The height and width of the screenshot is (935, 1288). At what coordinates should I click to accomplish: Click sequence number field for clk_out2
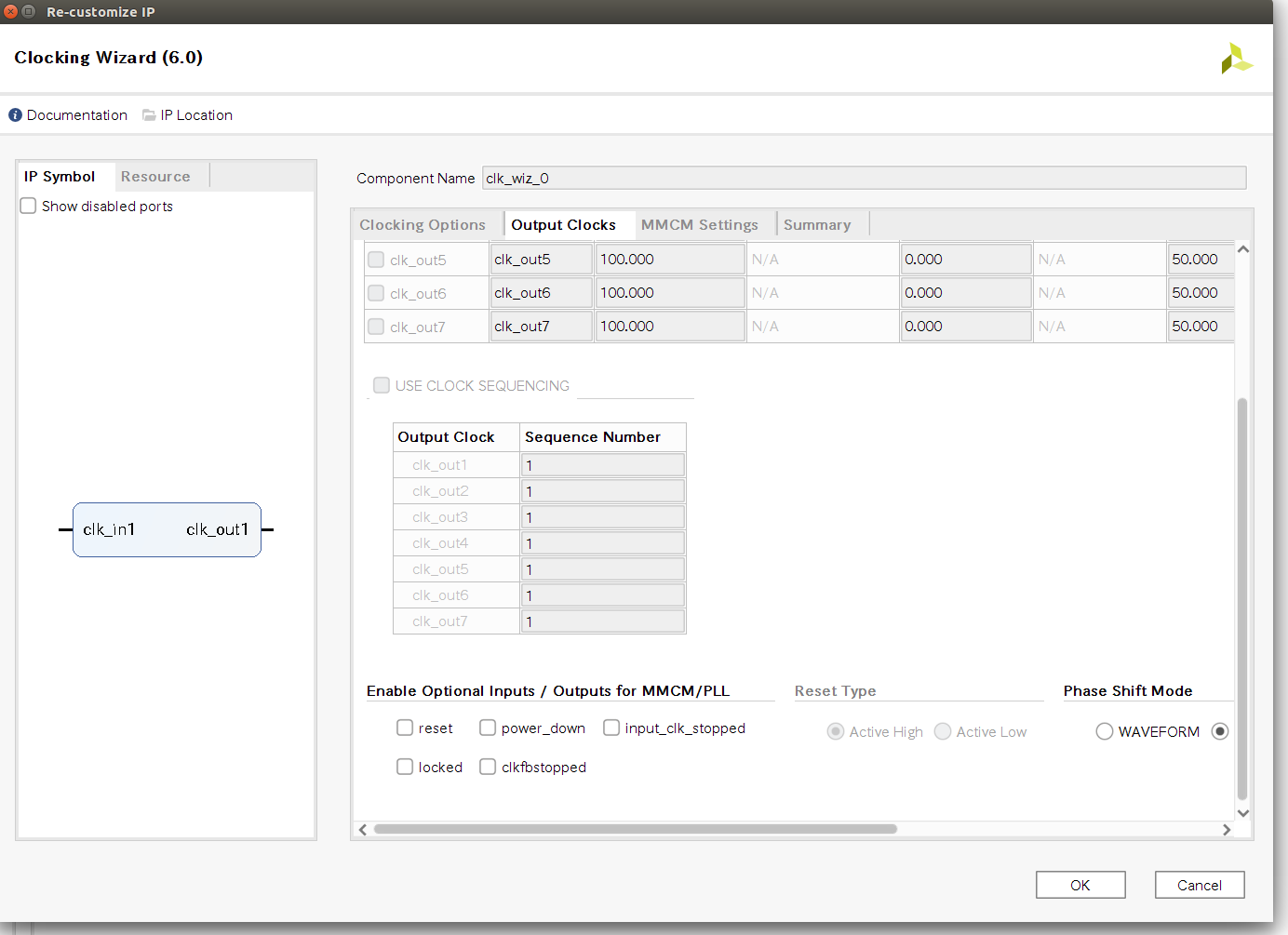[603, 491]
